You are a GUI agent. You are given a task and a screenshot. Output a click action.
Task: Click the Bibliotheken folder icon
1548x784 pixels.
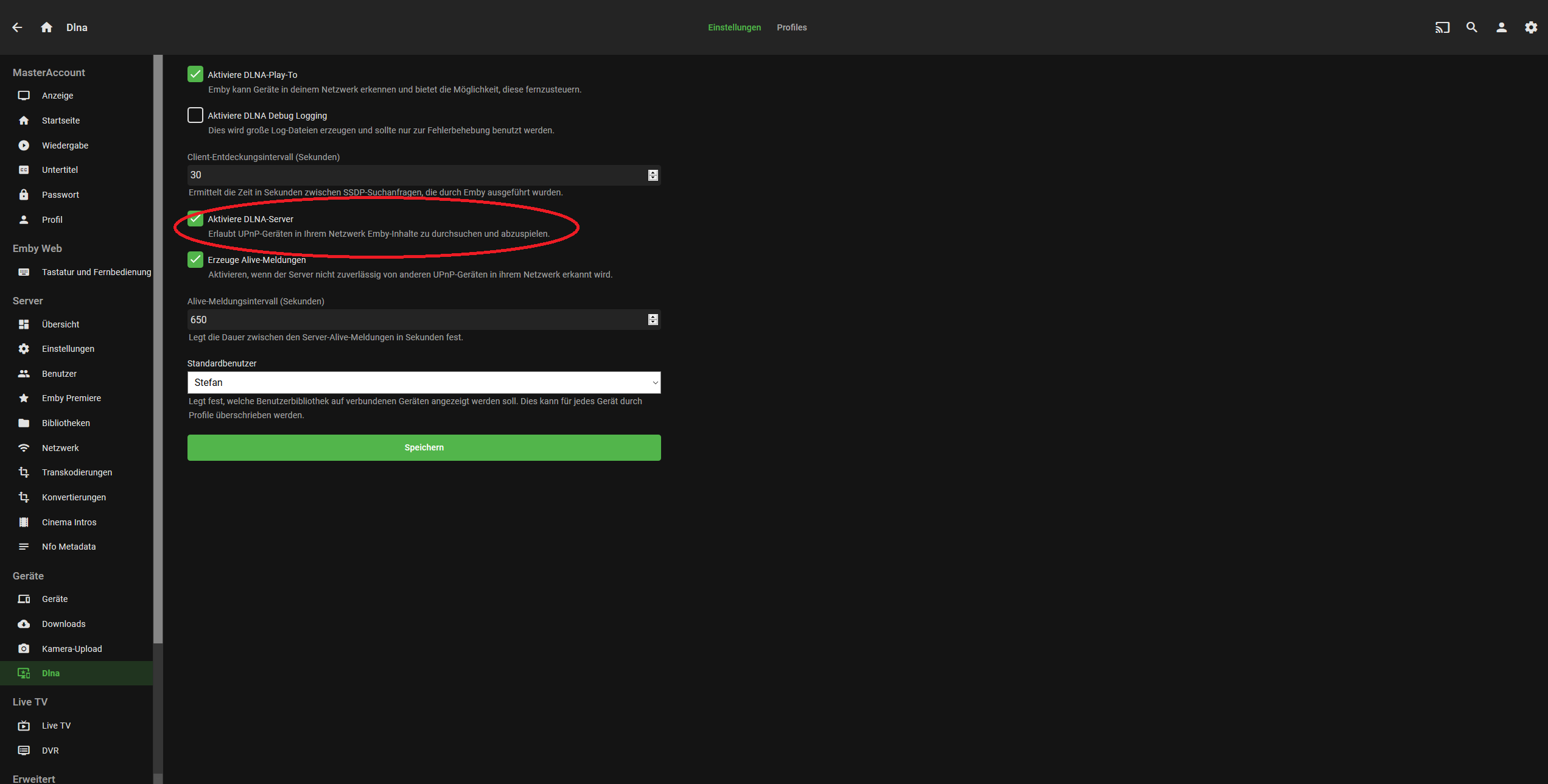pos(24,423)
